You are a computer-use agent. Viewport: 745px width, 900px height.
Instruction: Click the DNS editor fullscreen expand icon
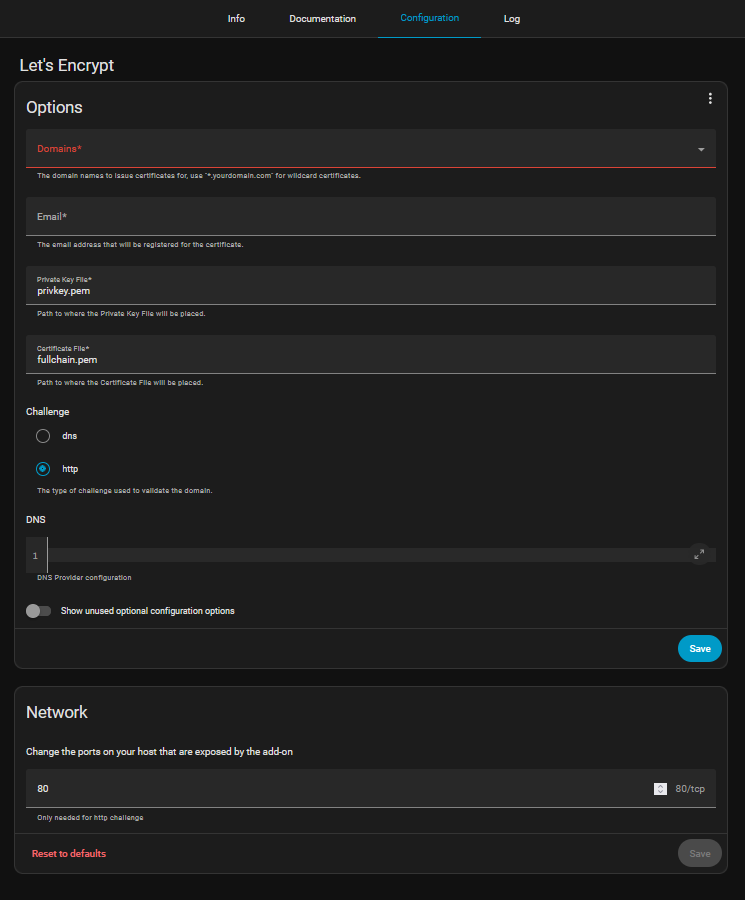click(x=699, y=554)
